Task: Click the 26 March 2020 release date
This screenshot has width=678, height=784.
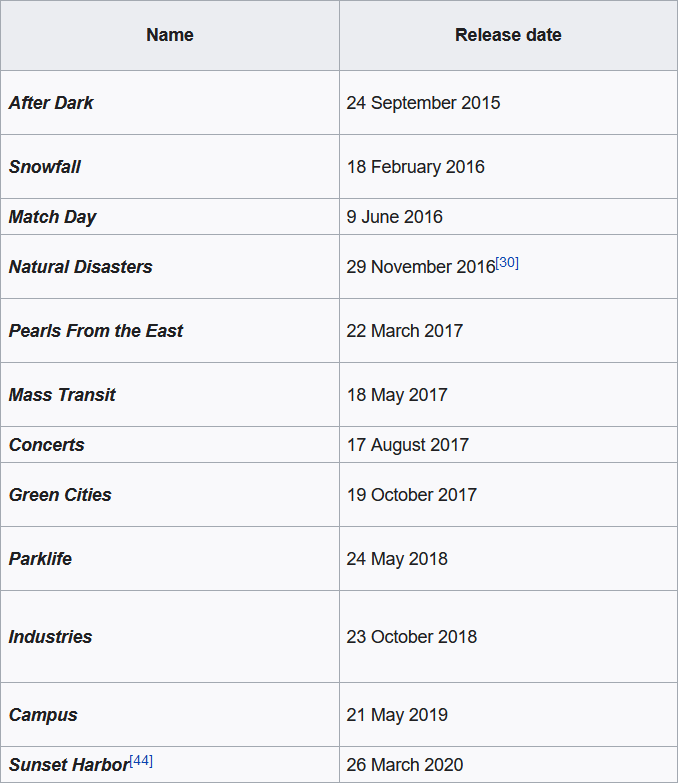Action: point(405,764)
